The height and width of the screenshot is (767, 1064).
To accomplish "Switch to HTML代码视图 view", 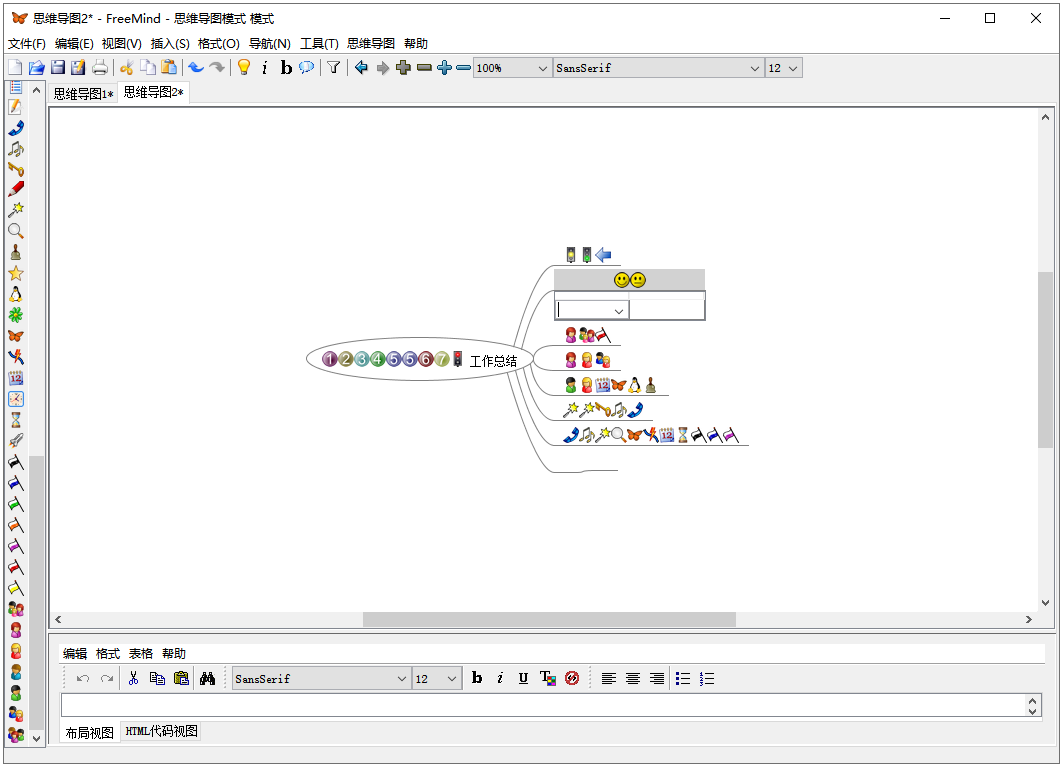I will (161, 732).
